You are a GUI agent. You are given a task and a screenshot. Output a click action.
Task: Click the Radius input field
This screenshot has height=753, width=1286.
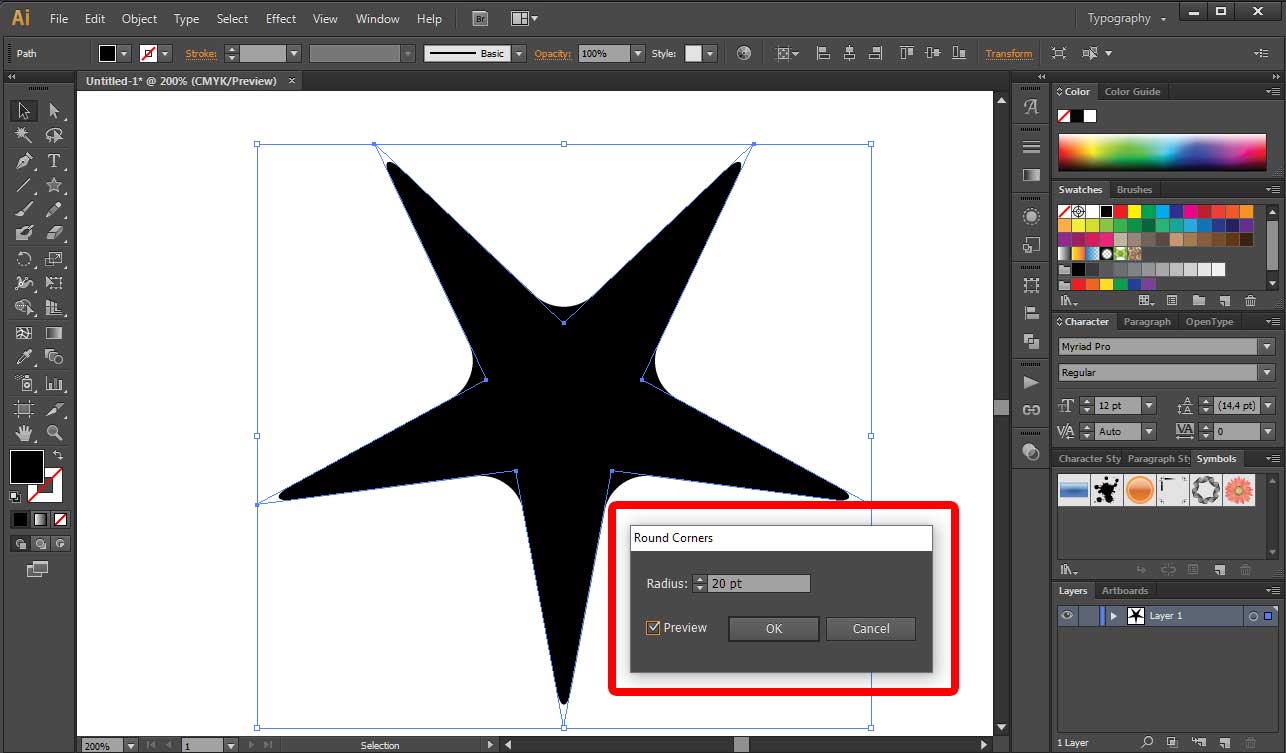(760, 583)
